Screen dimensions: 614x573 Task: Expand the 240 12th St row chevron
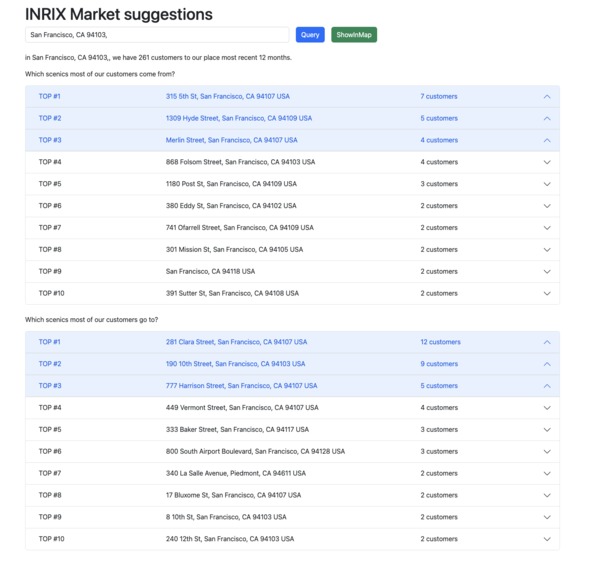tap(547, 539)
